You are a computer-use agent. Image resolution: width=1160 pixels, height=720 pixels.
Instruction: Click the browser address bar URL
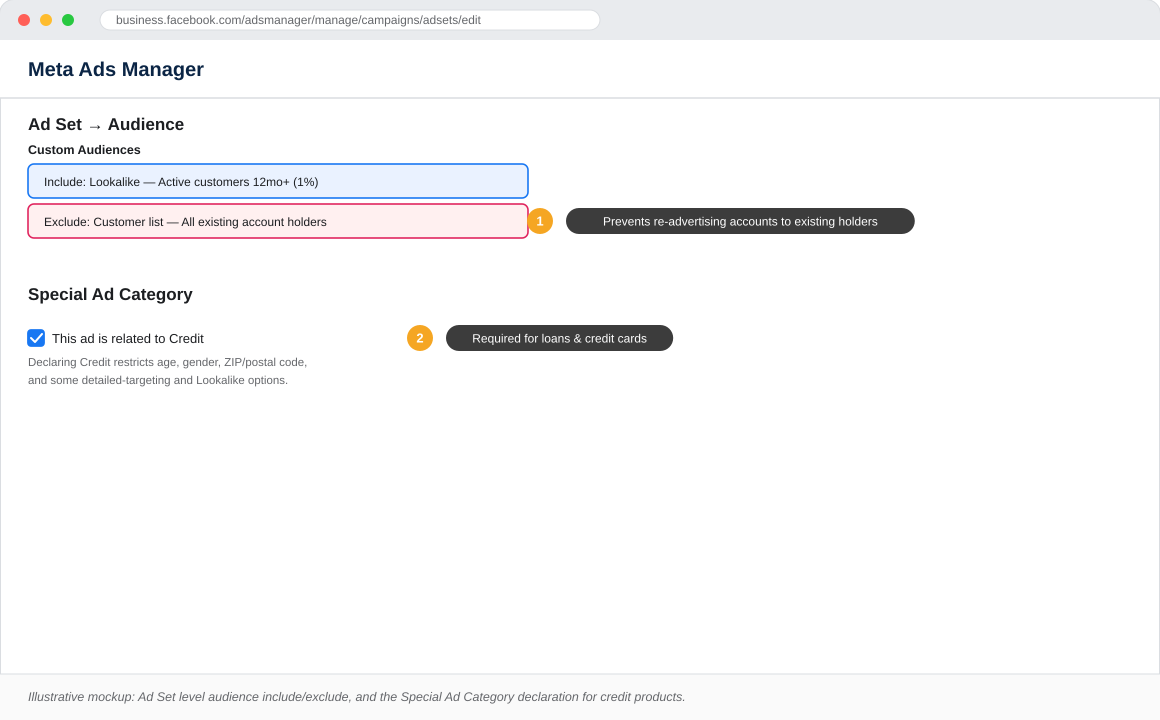[350, 20]
